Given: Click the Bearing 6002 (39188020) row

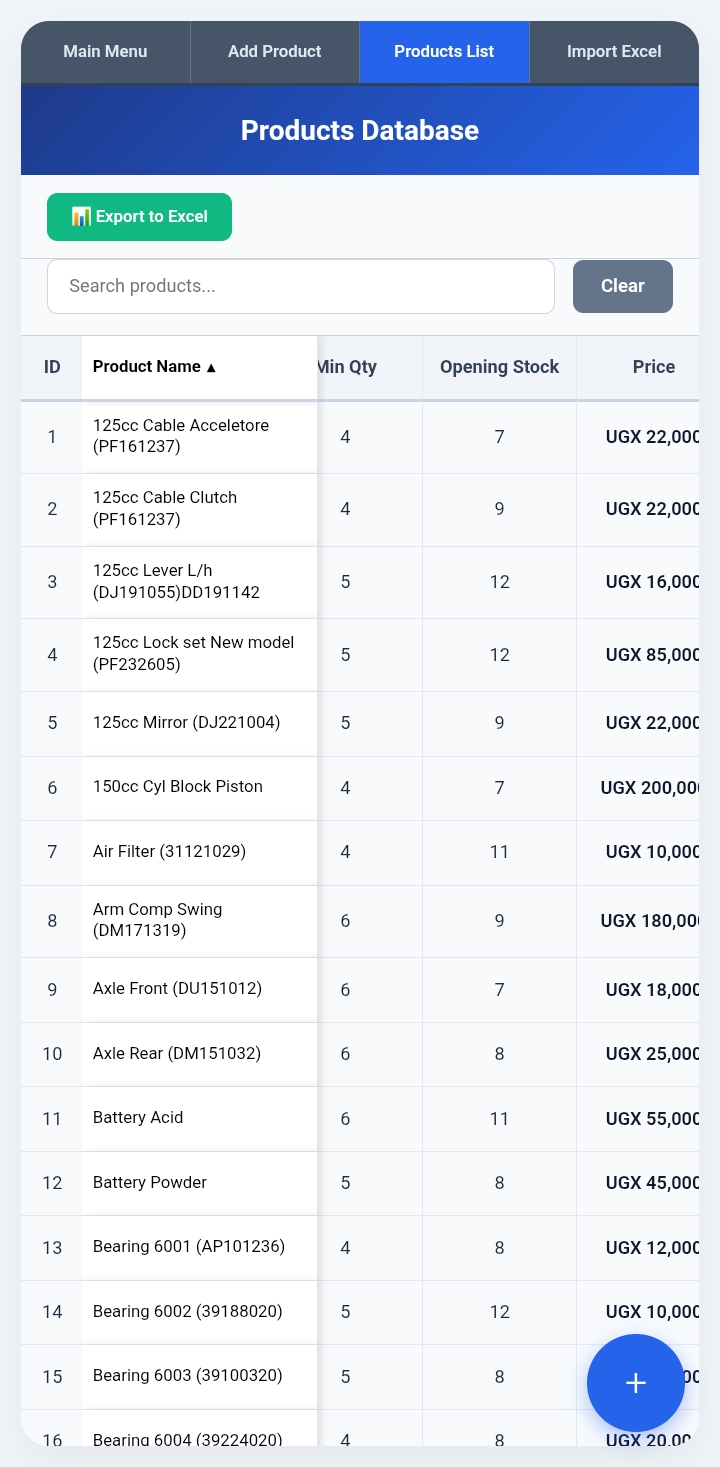Looking at the screenshot, I should point(360,1312).
